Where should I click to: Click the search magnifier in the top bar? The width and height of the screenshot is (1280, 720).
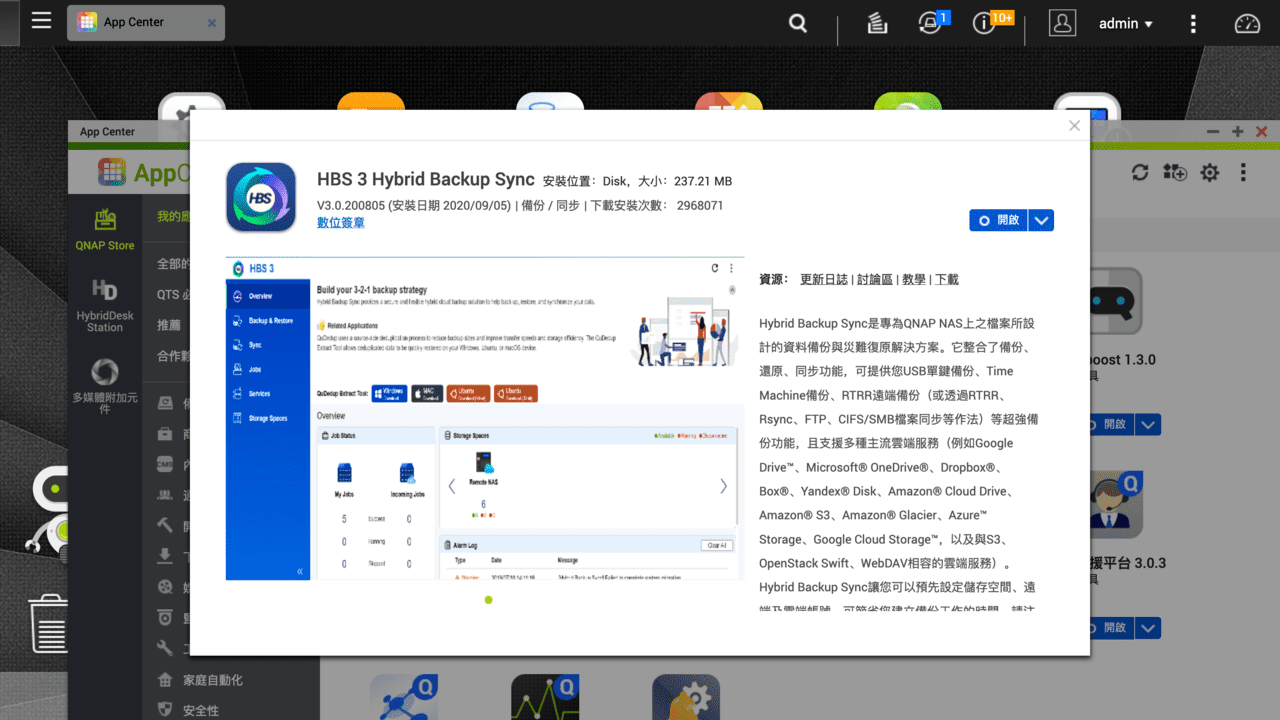pyautogui.click(x=797, y=22)
